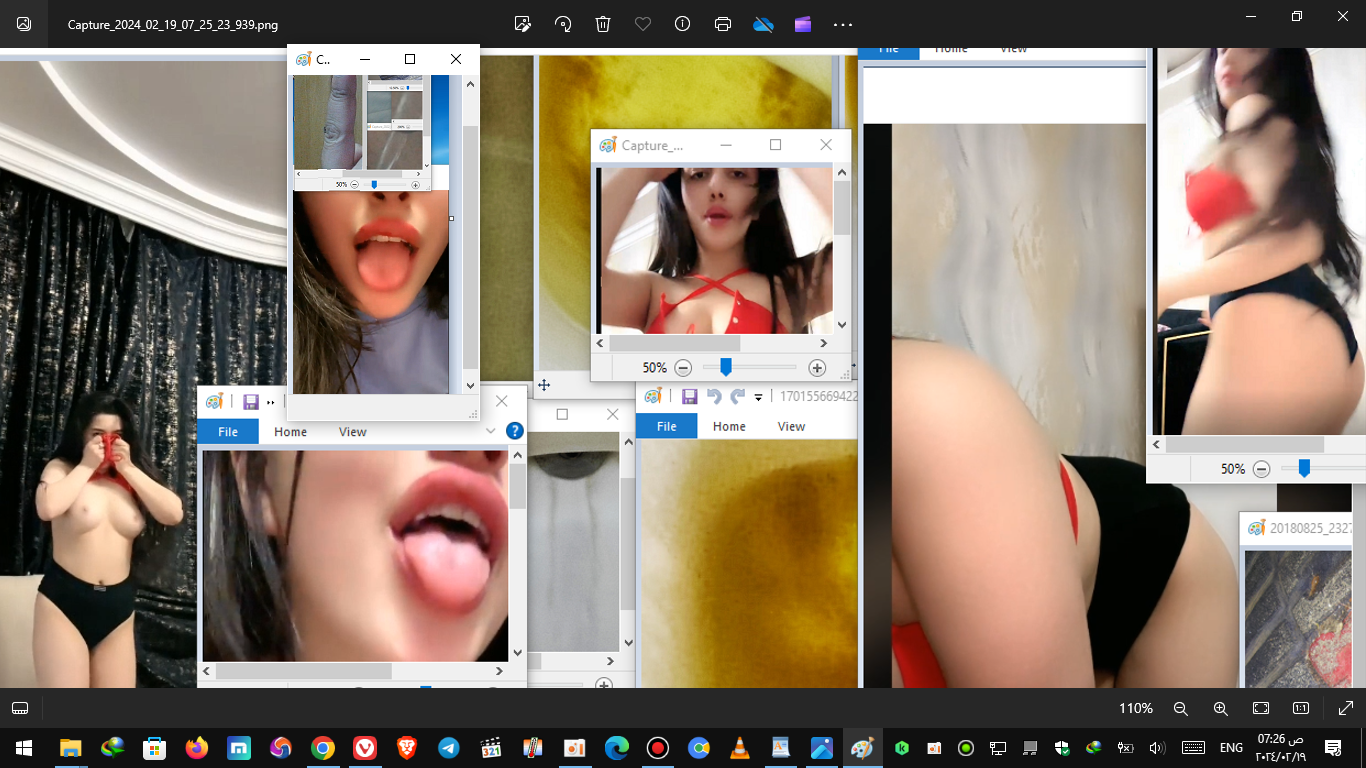Toggle the filmstrip view at bottom left

click(x=20, y=708)
